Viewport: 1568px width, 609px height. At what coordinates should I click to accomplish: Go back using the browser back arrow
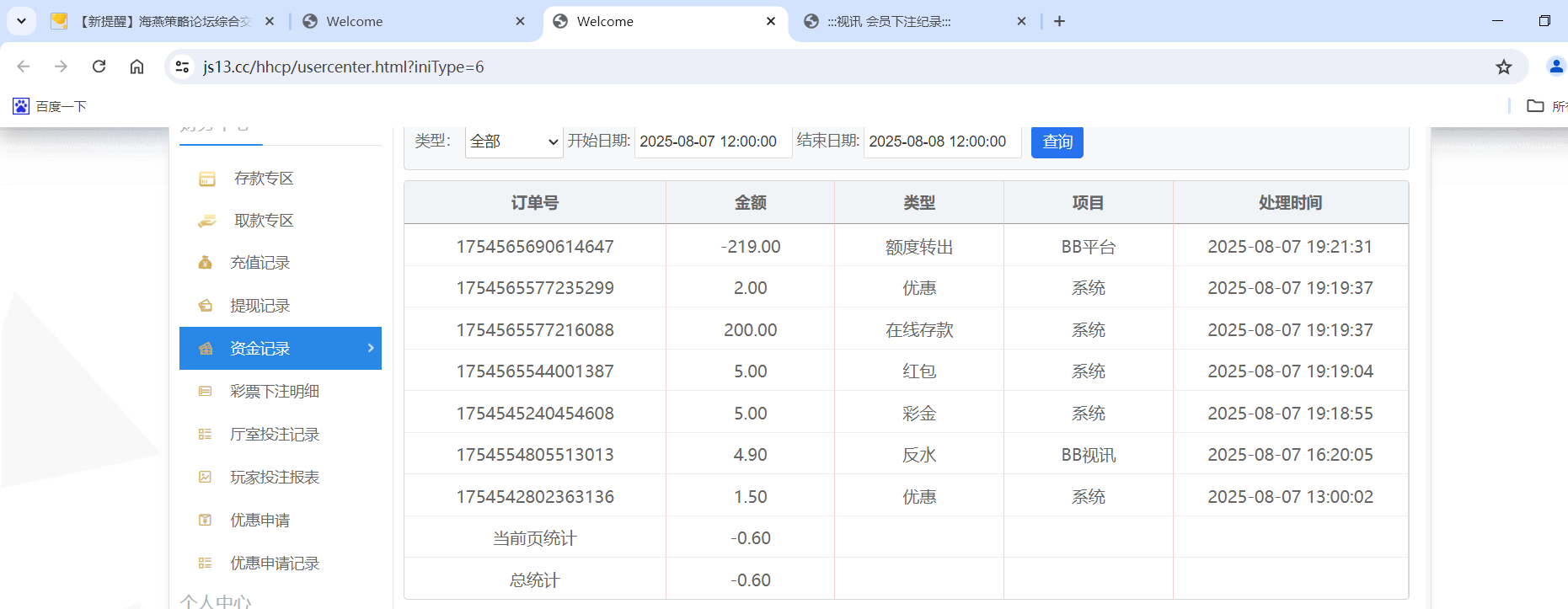point(23,67)
